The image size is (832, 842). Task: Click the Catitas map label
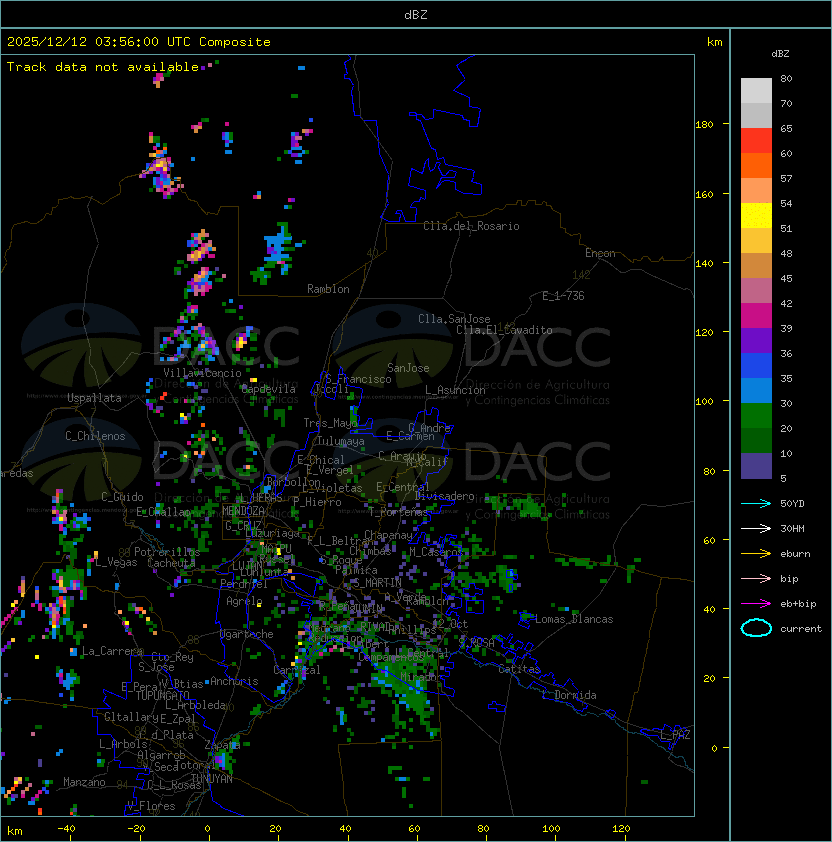(x=519, y=669)
